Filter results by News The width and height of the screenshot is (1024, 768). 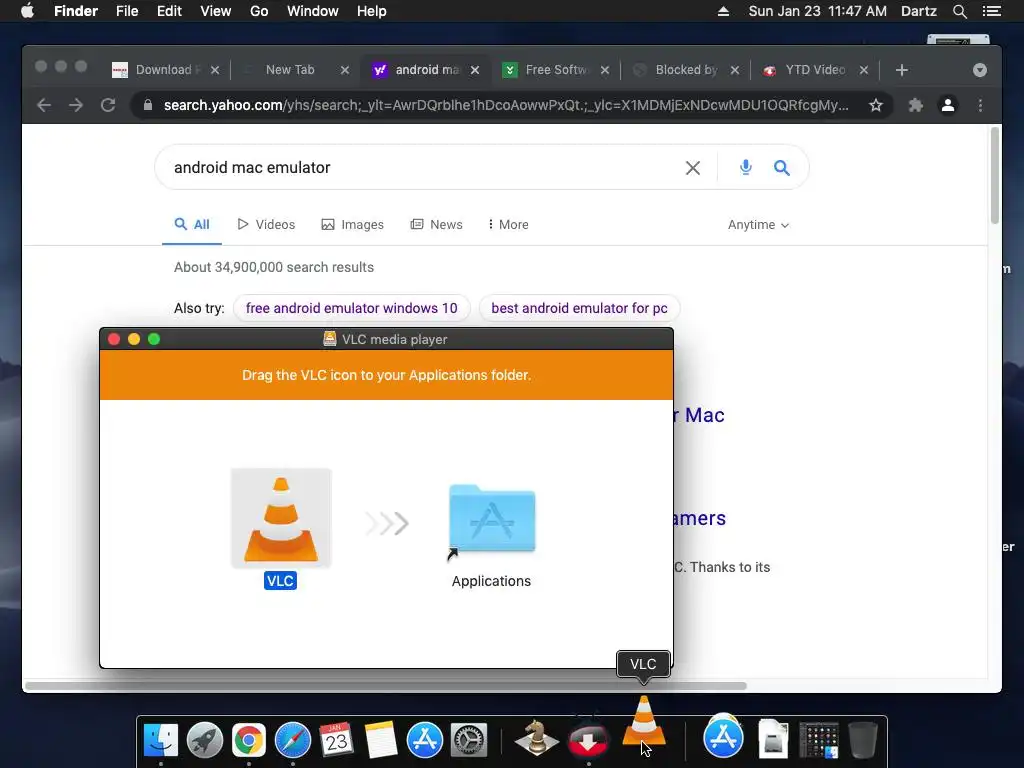click(x=436, y=225)
